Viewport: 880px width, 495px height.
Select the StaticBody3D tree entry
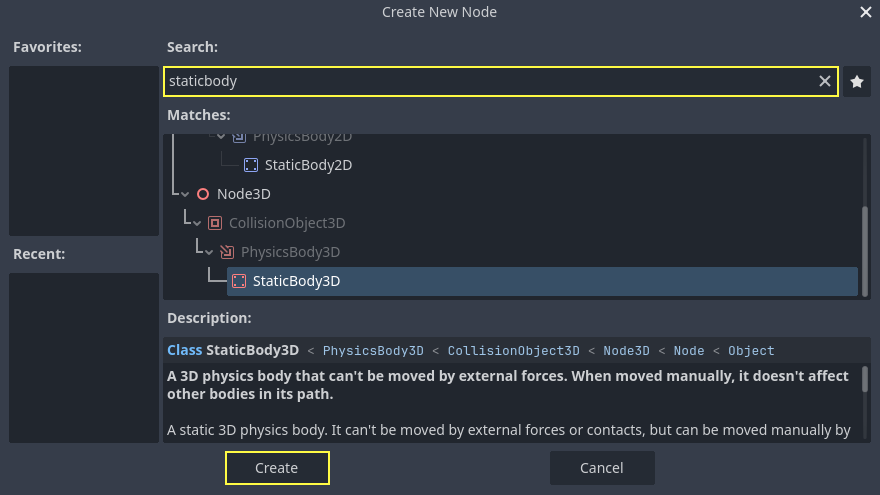tap(296, 281)
